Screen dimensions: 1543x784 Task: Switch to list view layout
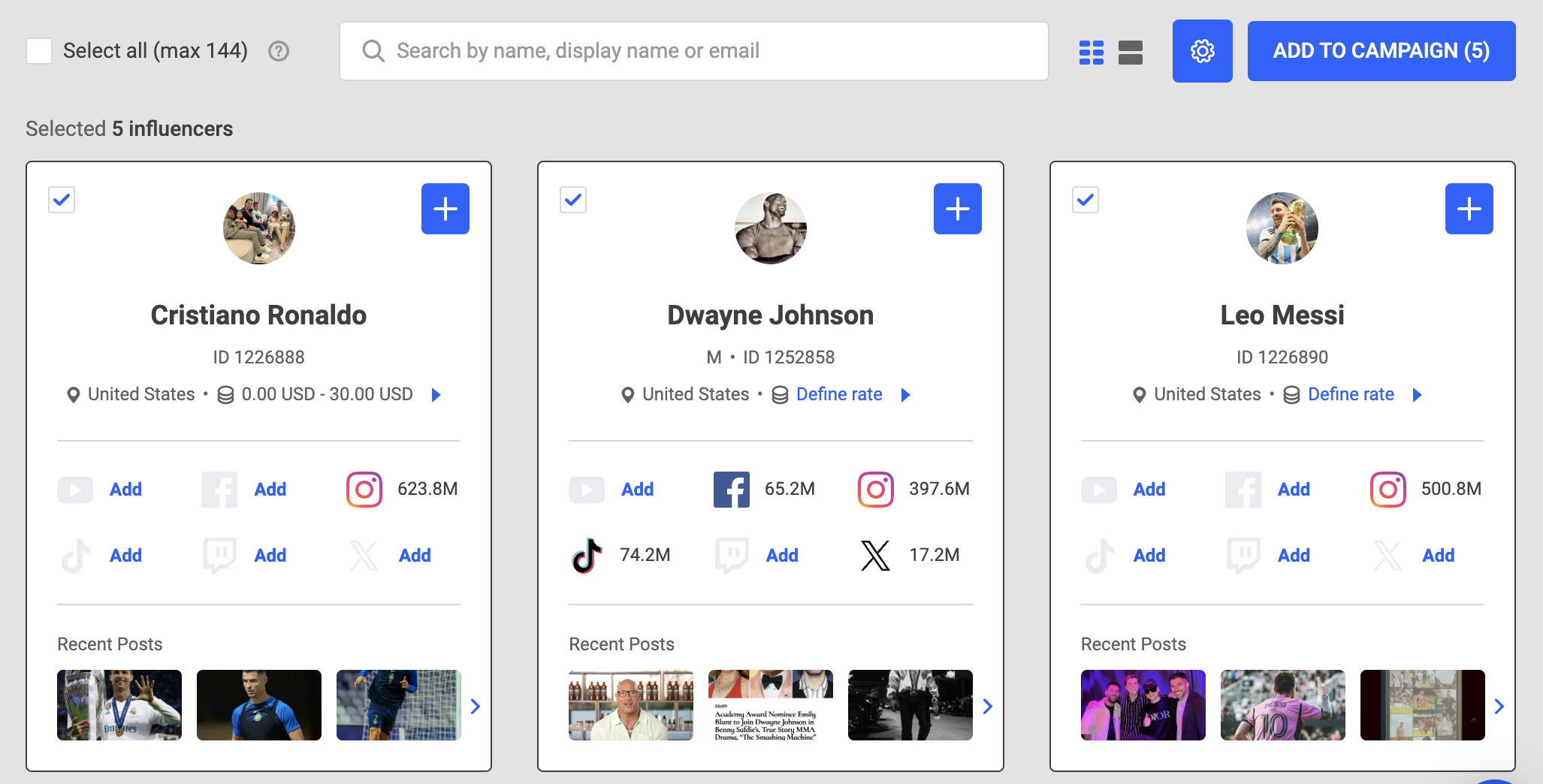1130,52
